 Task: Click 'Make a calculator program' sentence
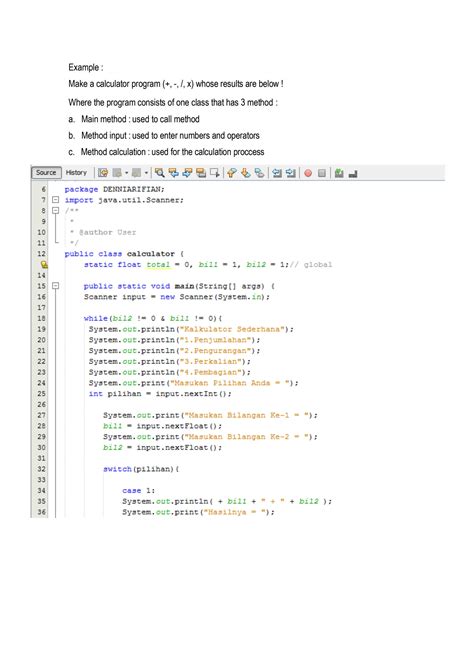pyautogui.click(x=176, y=84)
